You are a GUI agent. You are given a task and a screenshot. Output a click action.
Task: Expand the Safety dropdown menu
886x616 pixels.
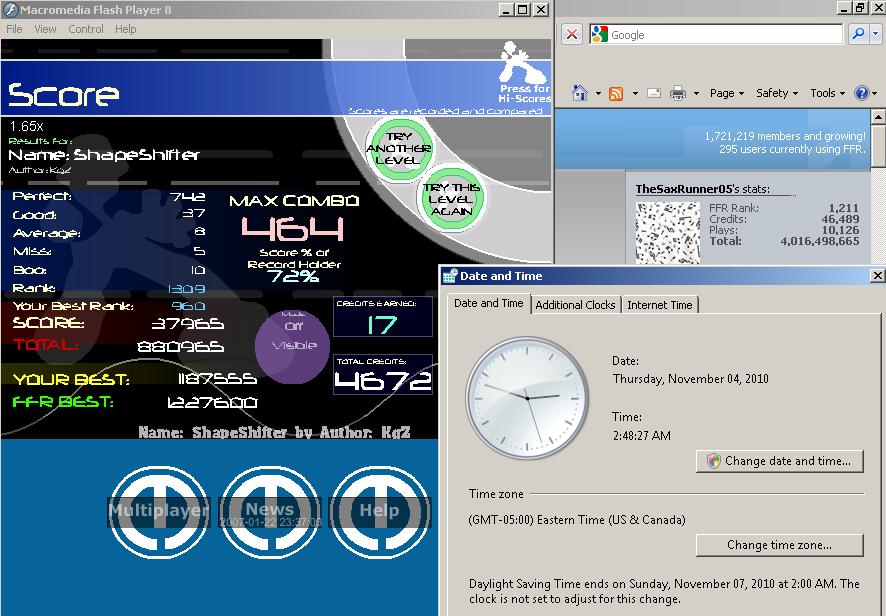[x=776, y=93]
